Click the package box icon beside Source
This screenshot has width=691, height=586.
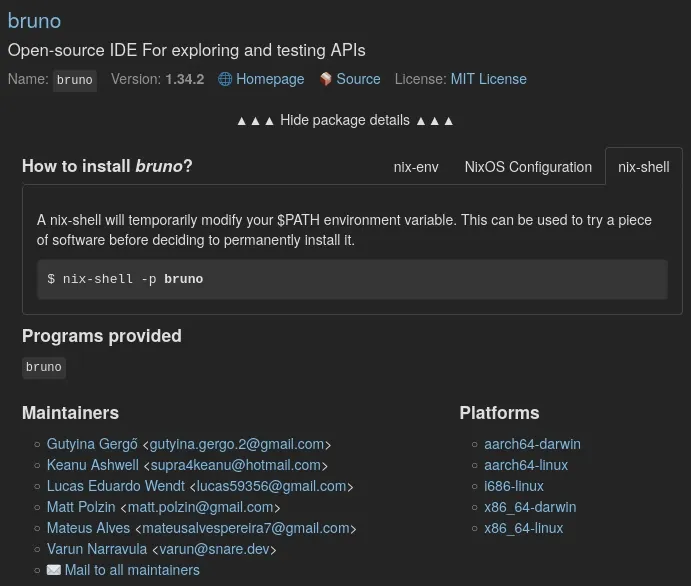point(326,79)
